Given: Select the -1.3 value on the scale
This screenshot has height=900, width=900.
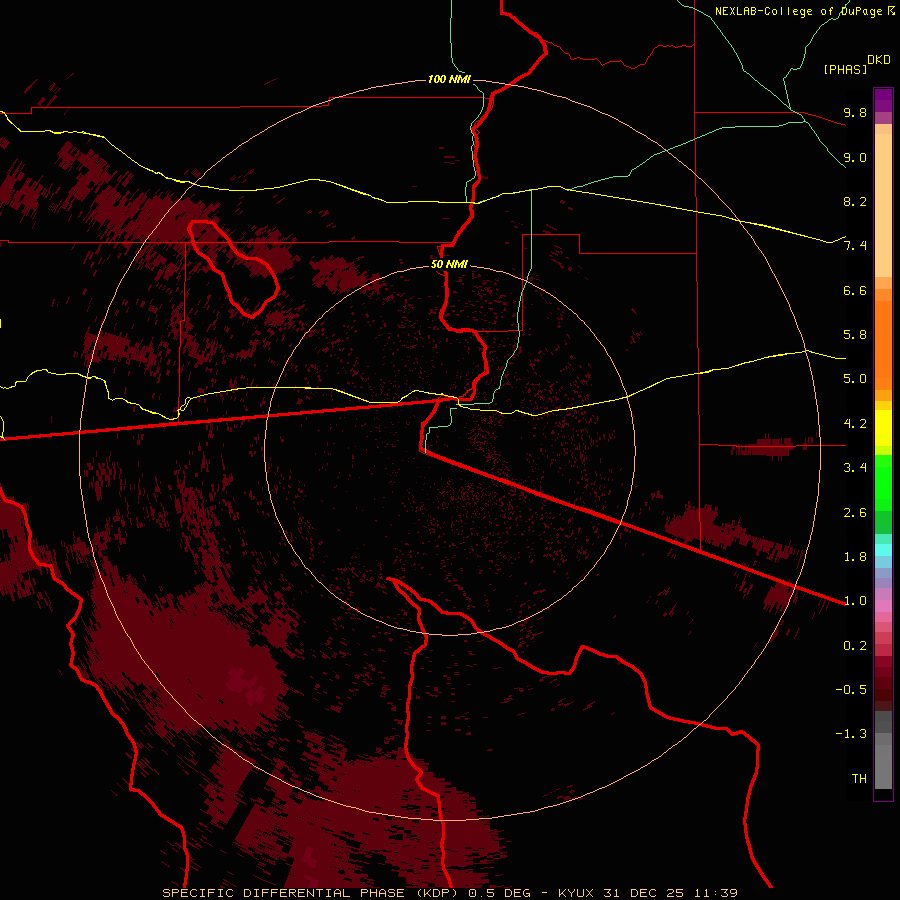Looking at the screenshot, I should coord(851,734).
